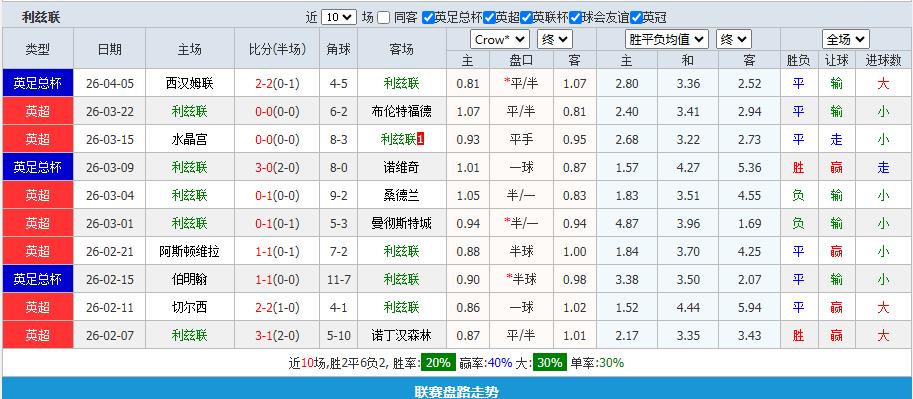Image resolution: width=913 pixels, height=399 pixels.
Task: Click handicap 一球 in 诺维奇 row
Action: click(x=522, y=167)
